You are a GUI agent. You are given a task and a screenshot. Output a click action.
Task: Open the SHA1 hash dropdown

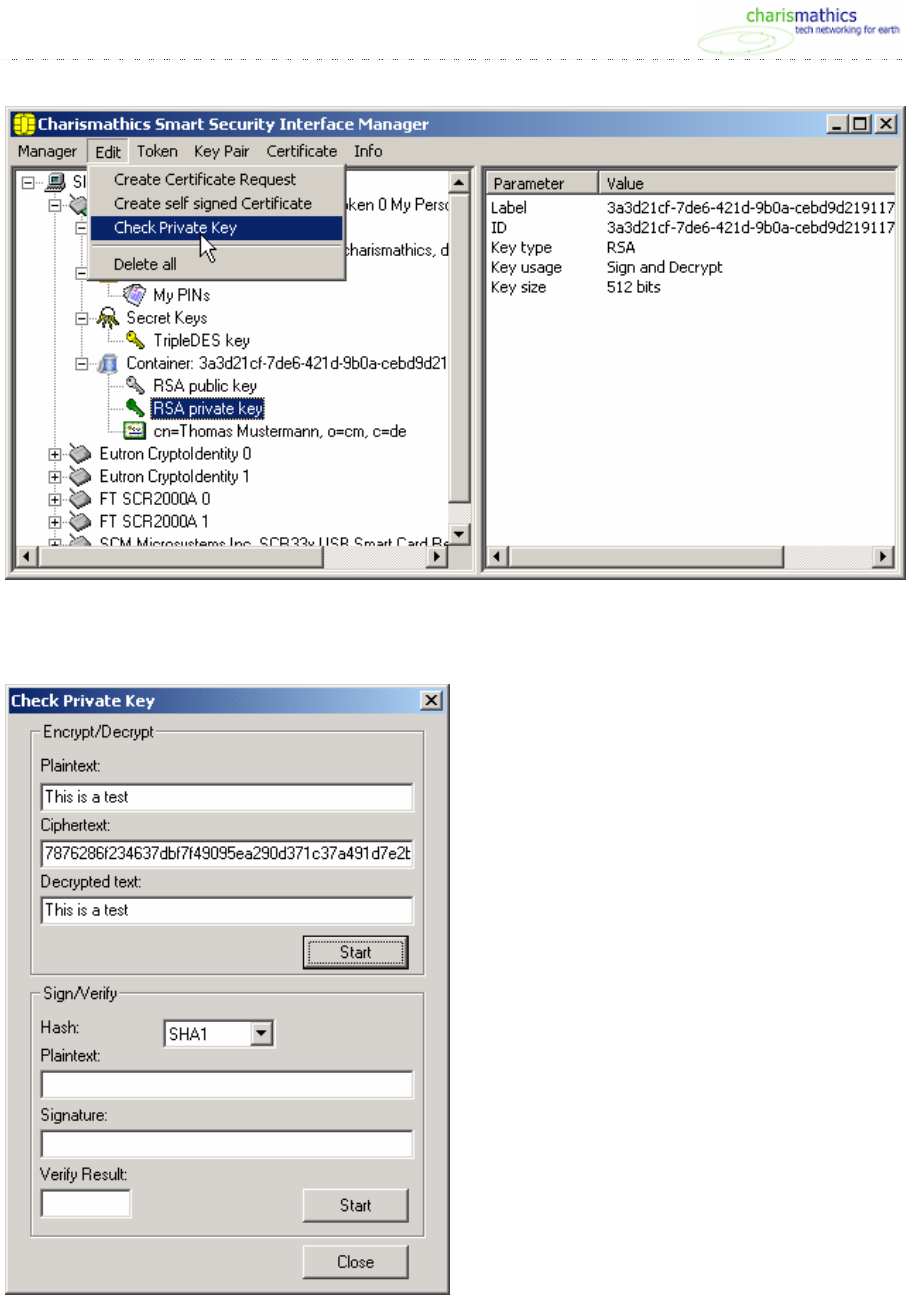(x=262, y=1035)
